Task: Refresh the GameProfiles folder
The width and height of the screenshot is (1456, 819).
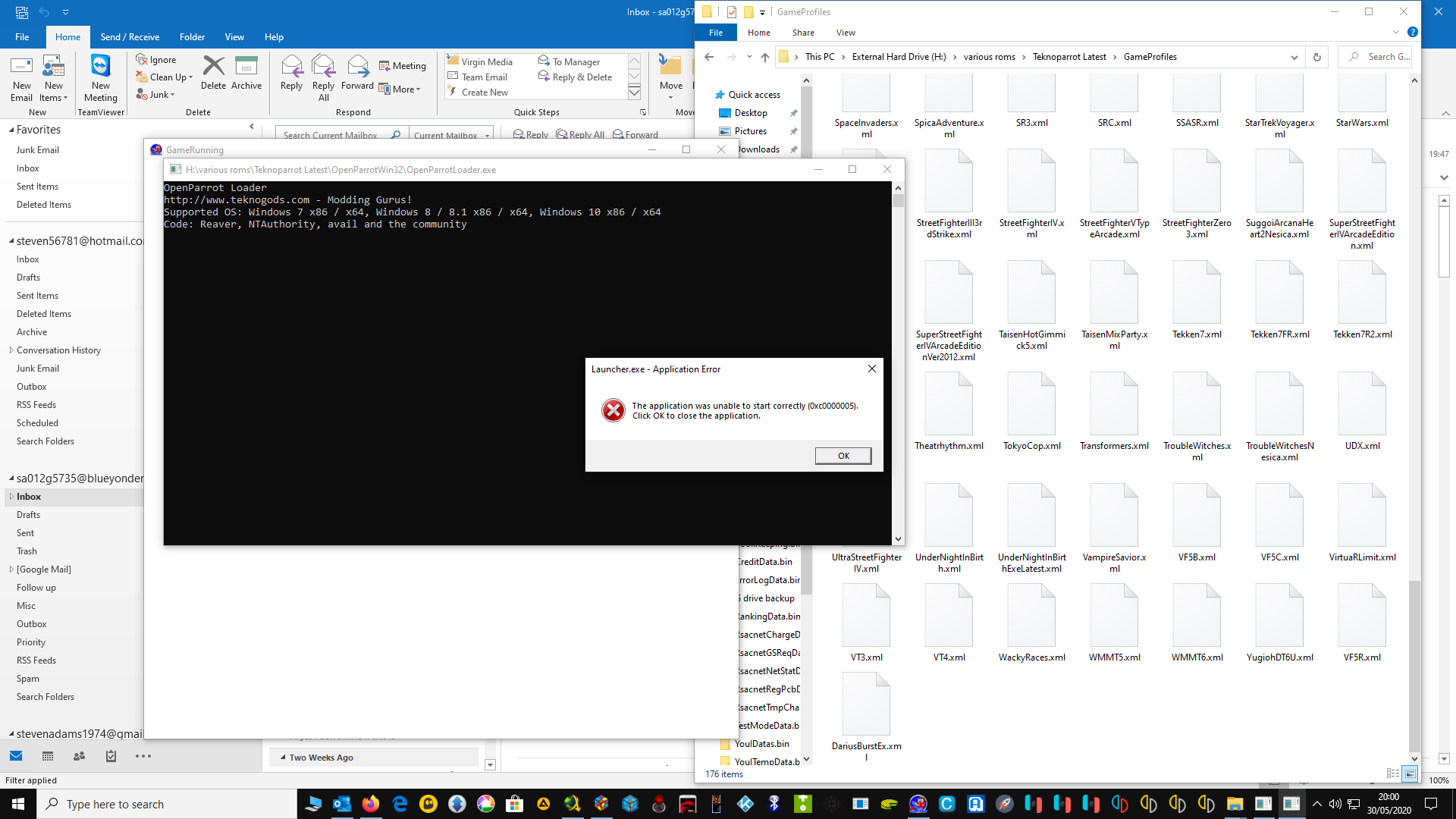Action: point(1317,57)
